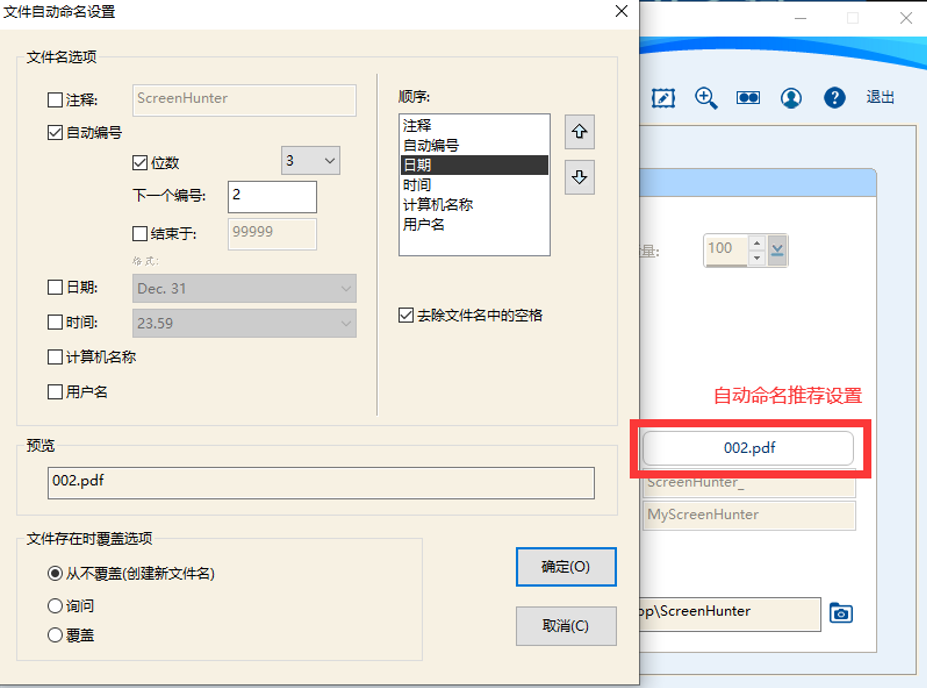This screenshot has height=688, width=927.
Task: Select 时间 in the order list
Action: [x=474, y=185]
